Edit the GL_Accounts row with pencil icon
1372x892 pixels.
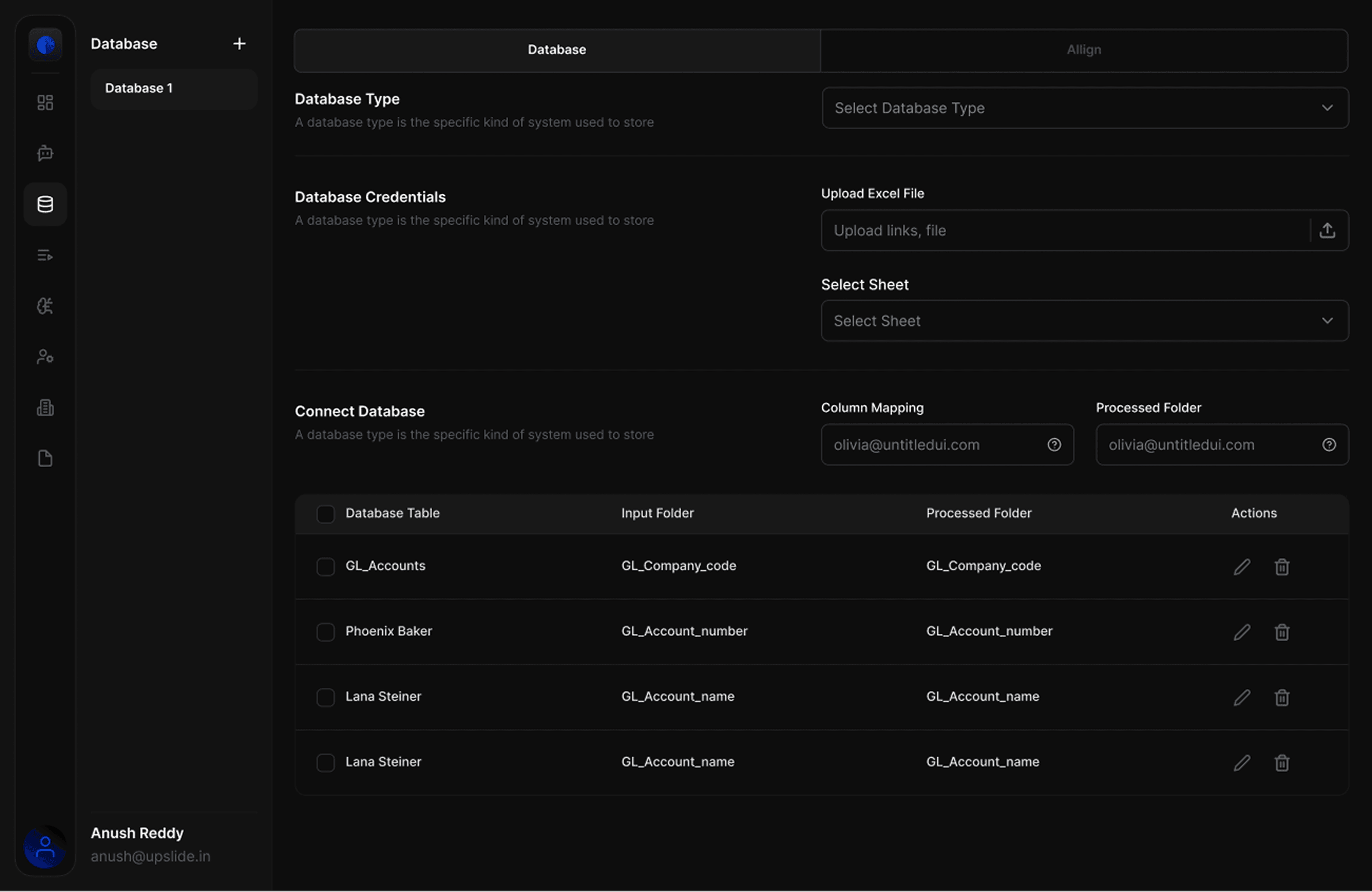tap(1242, 567)
